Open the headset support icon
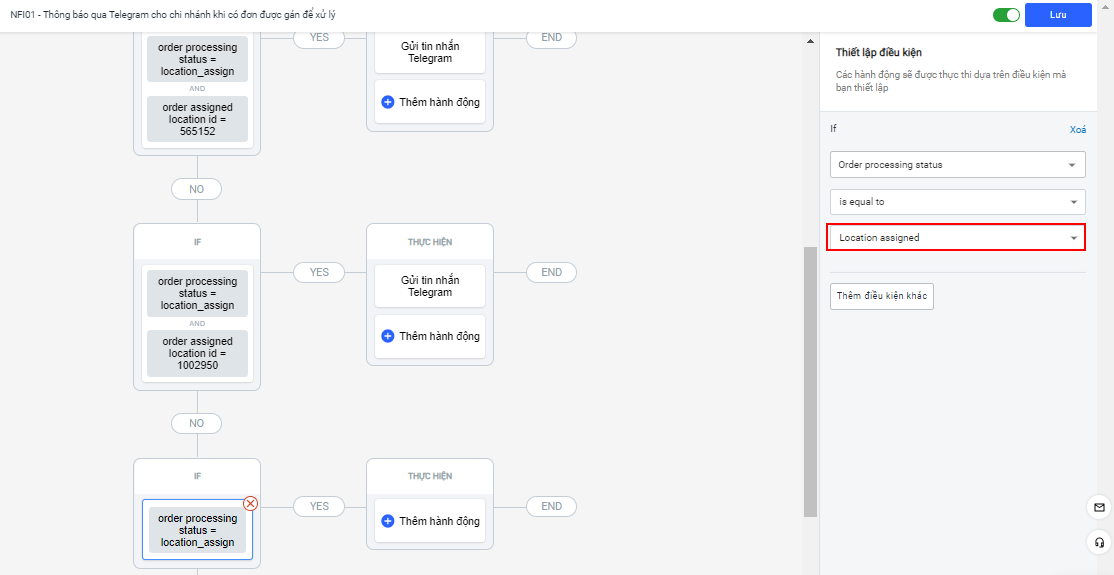 1099,543
